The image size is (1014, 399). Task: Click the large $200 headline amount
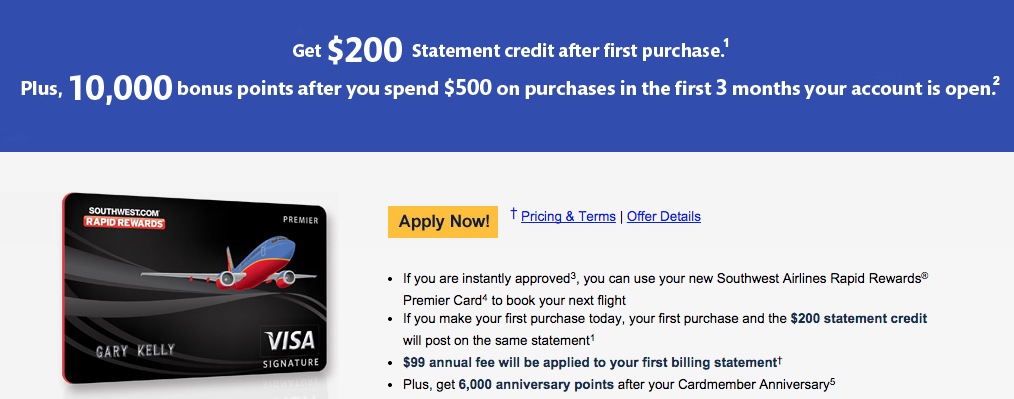click(x=365, y=50)
